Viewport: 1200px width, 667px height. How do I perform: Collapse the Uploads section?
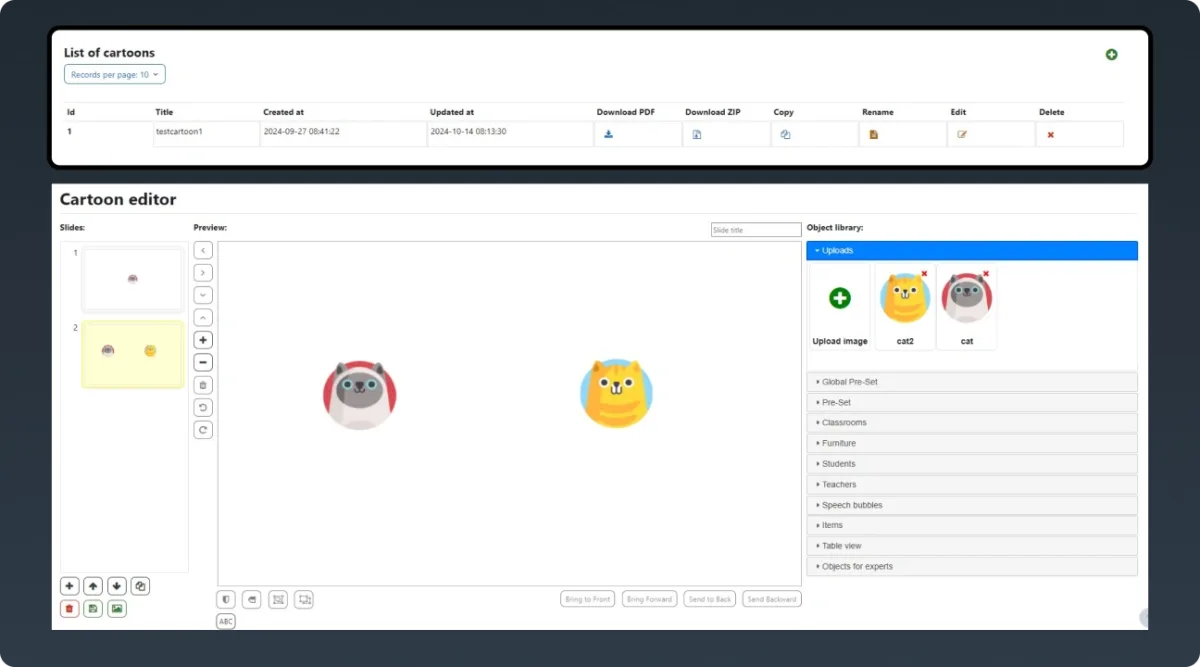972,251
